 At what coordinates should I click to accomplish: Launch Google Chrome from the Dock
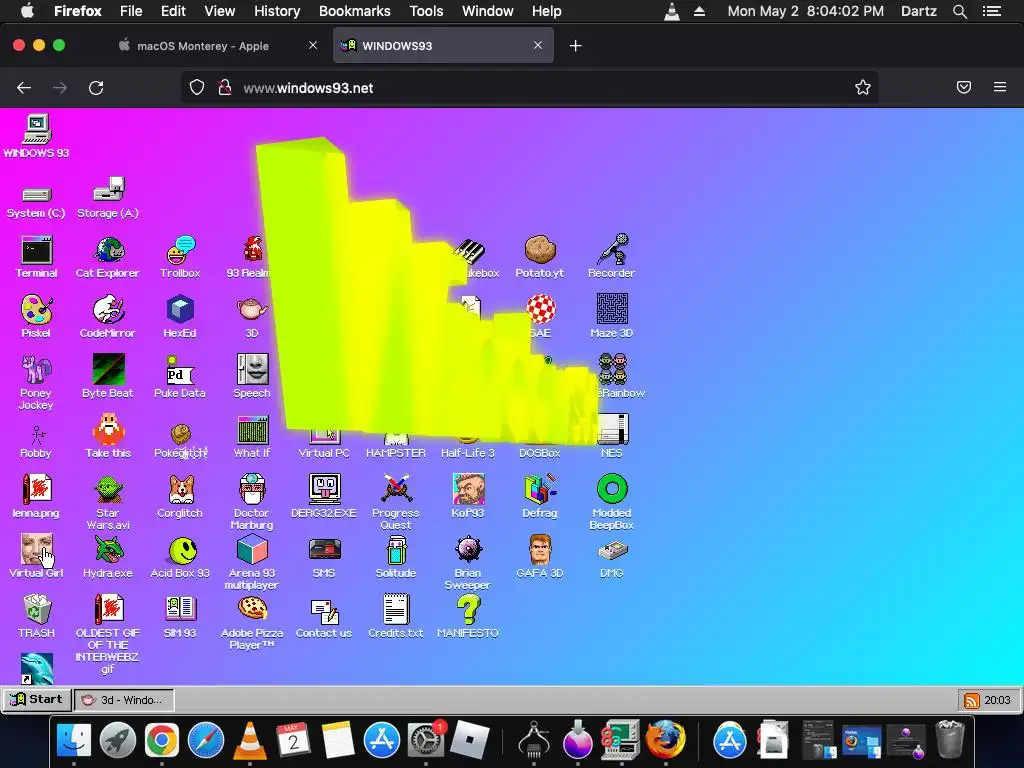(x=162, y=741)
